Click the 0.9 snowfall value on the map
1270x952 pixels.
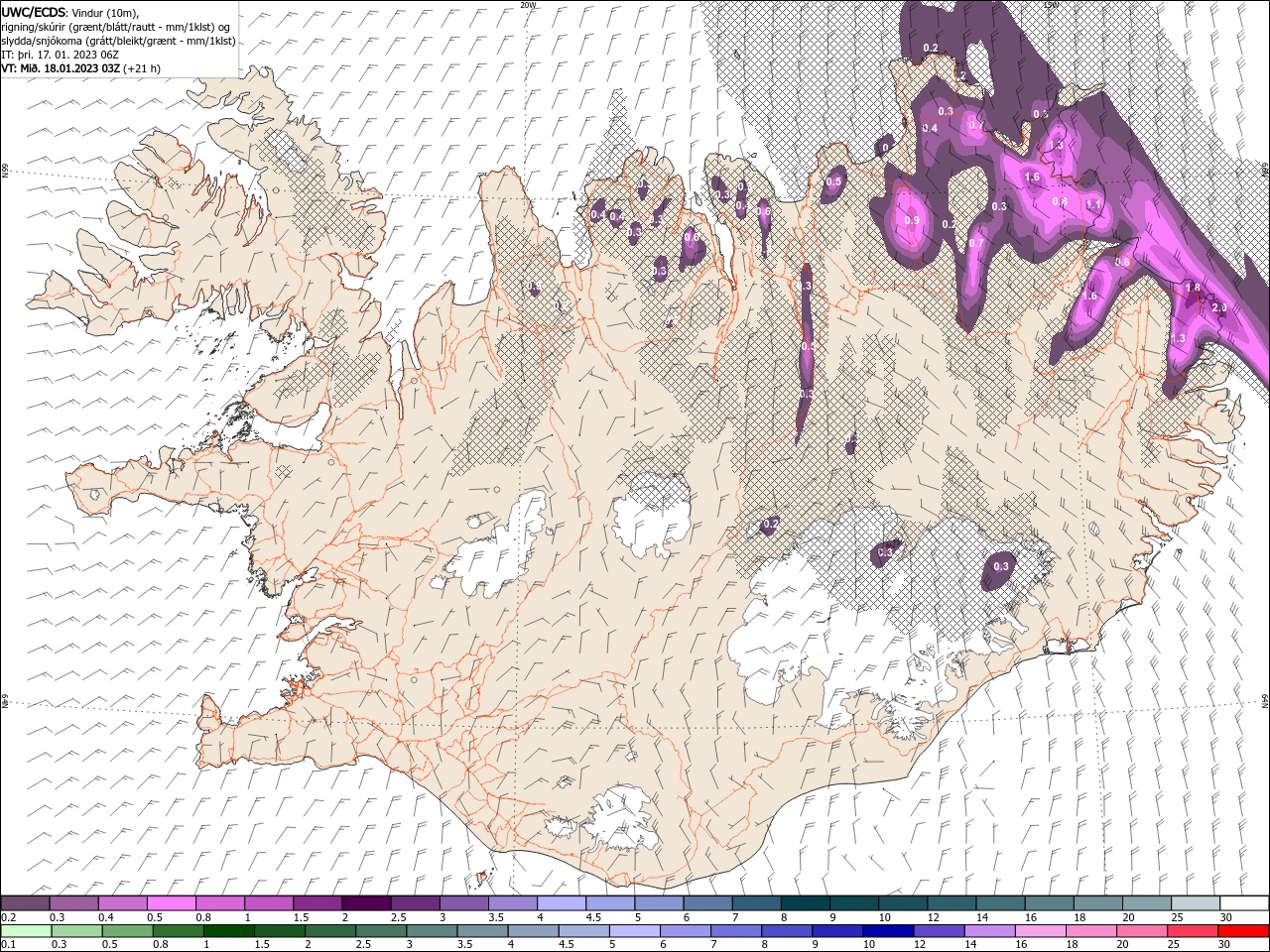coord(912,220)
